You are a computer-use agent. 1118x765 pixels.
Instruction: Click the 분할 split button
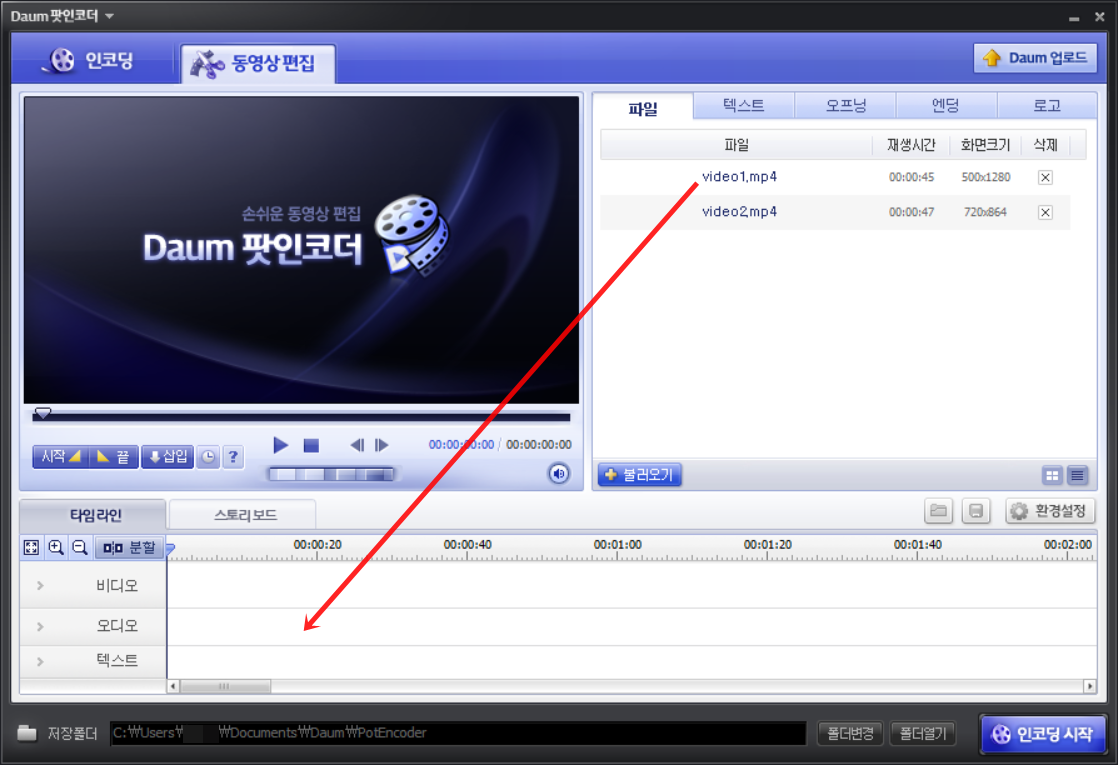pyautogui.click(x=130, y=548)
